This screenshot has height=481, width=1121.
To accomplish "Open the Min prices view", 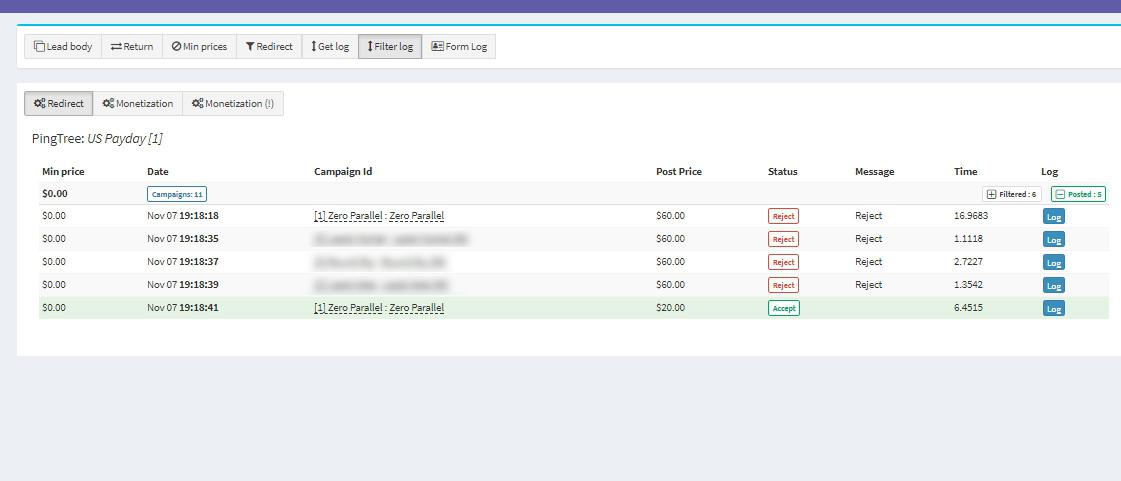I will click(199, 47).
